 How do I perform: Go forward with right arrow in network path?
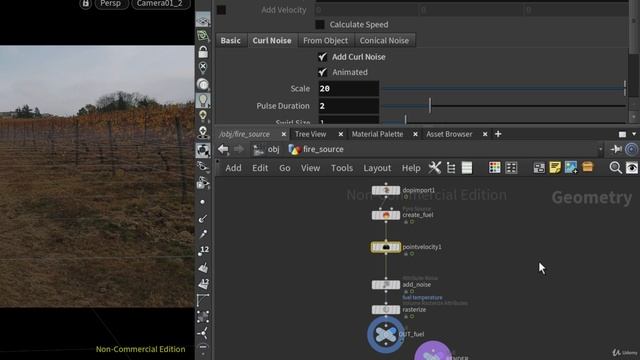pos(239,149)
